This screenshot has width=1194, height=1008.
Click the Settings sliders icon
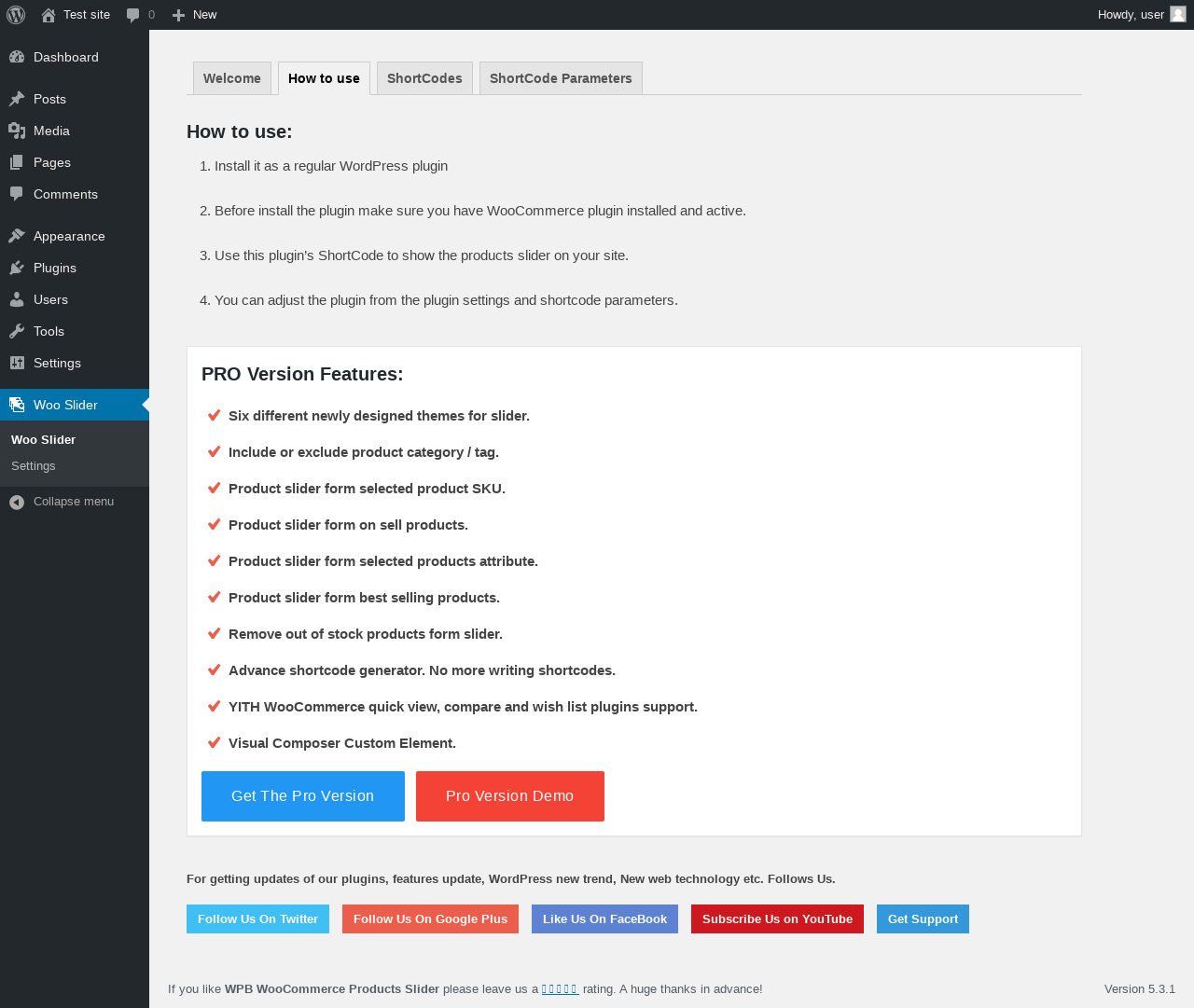click(17, 363)
